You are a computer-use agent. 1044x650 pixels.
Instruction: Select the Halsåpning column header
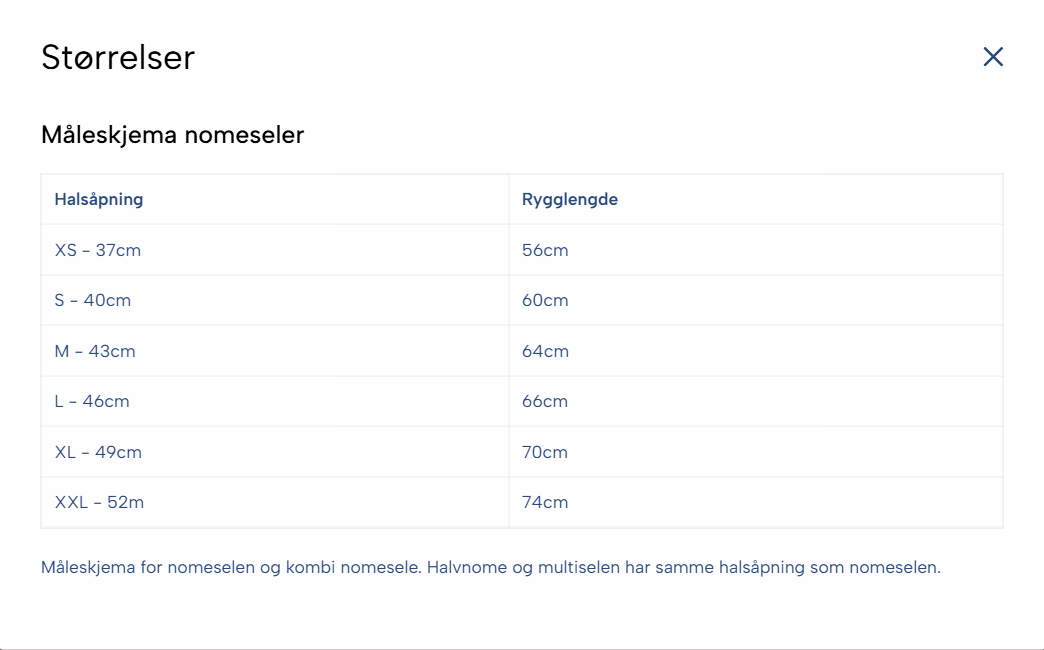pos(99,199)
